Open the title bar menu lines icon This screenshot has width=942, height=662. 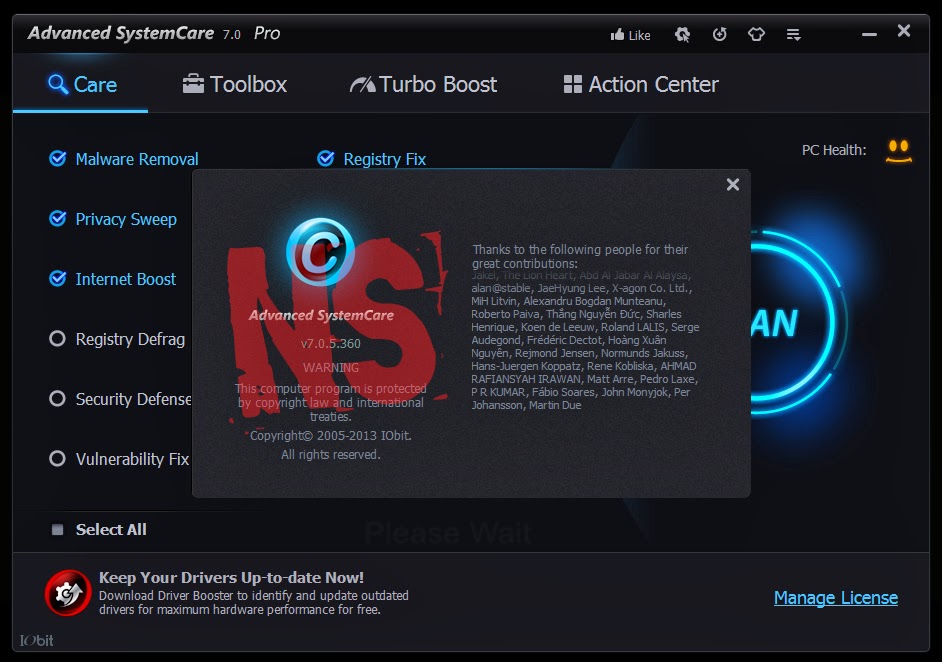click(x=794, y=35)
